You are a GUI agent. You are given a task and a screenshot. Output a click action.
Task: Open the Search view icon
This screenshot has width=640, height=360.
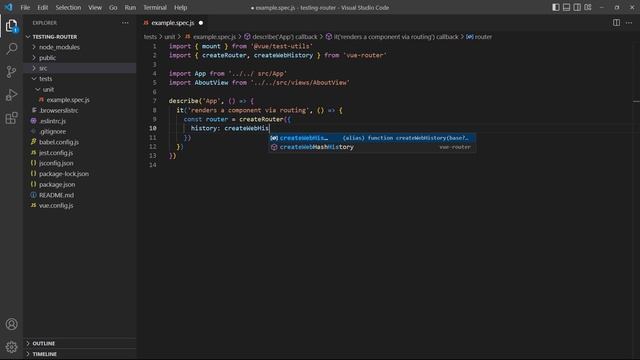(x=11, y=49)
